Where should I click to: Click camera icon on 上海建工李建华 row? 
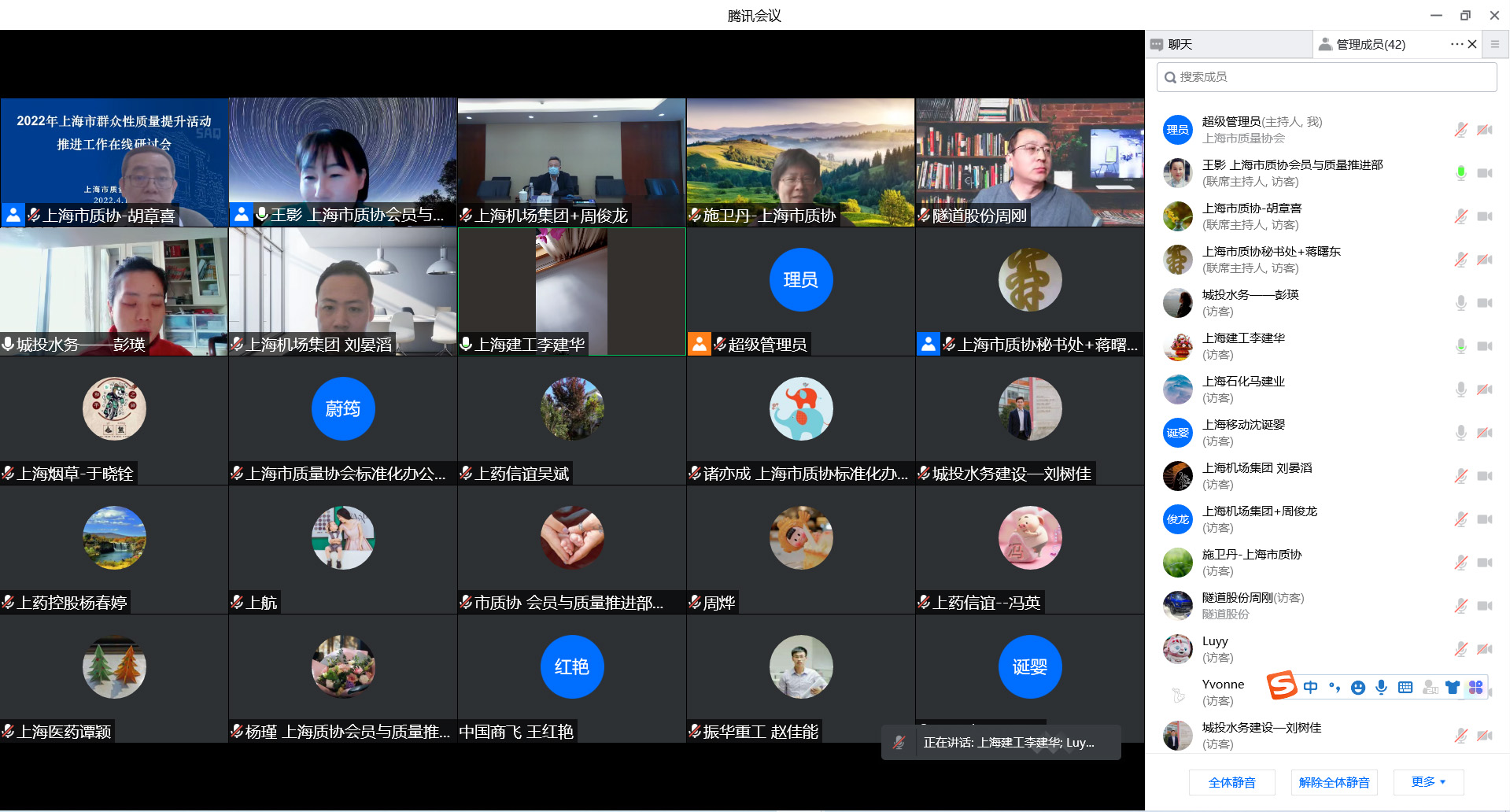1485,346
